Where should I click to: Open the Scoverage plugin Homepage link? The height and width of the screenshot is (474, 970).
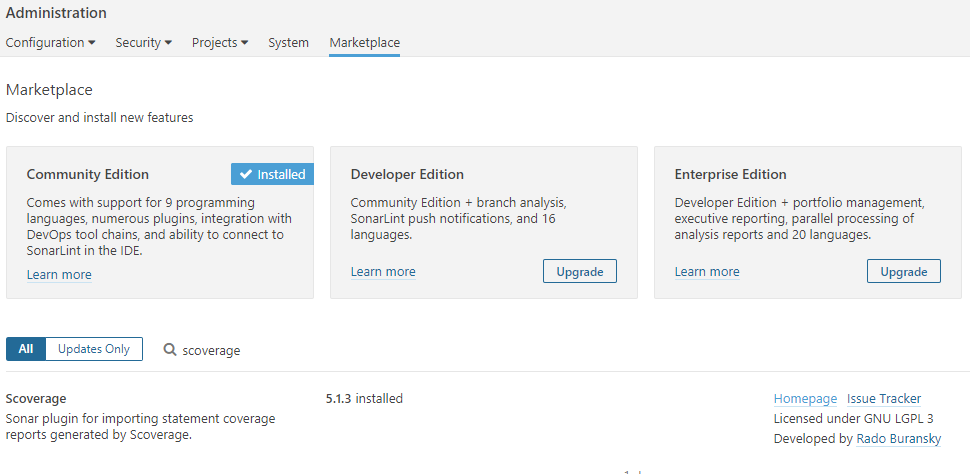tap(805, 399)
